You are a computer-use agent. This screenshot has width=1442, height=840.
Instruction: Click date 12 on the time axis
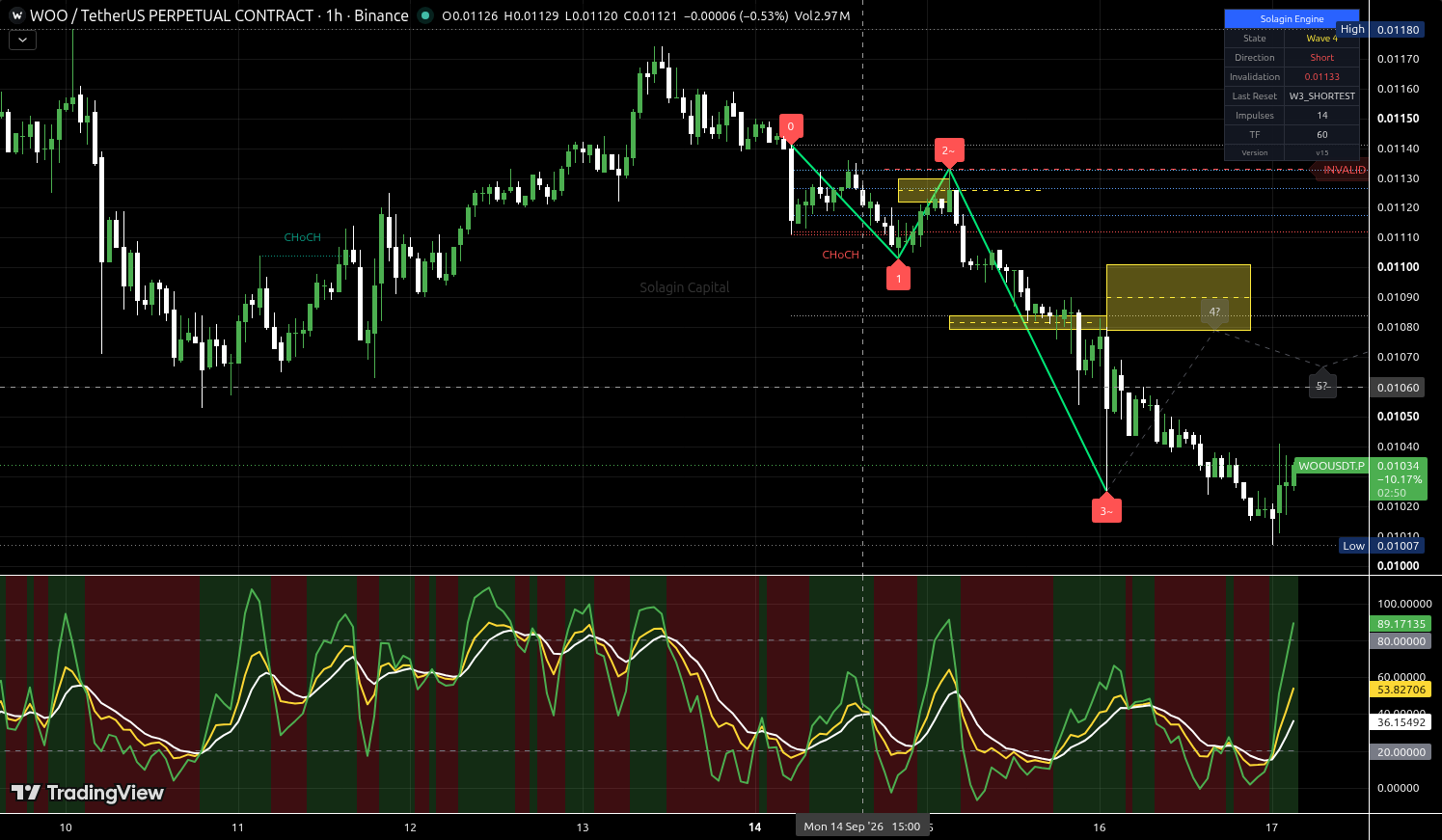[410, 827]
